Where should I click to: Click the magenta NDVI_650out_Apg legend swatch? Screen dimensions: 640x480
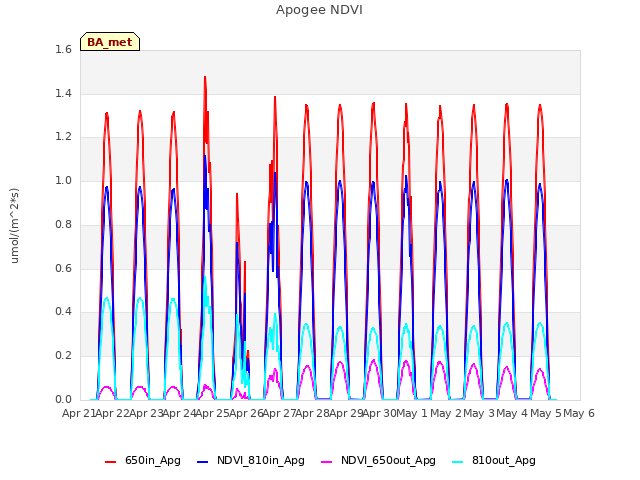point(327,462)
